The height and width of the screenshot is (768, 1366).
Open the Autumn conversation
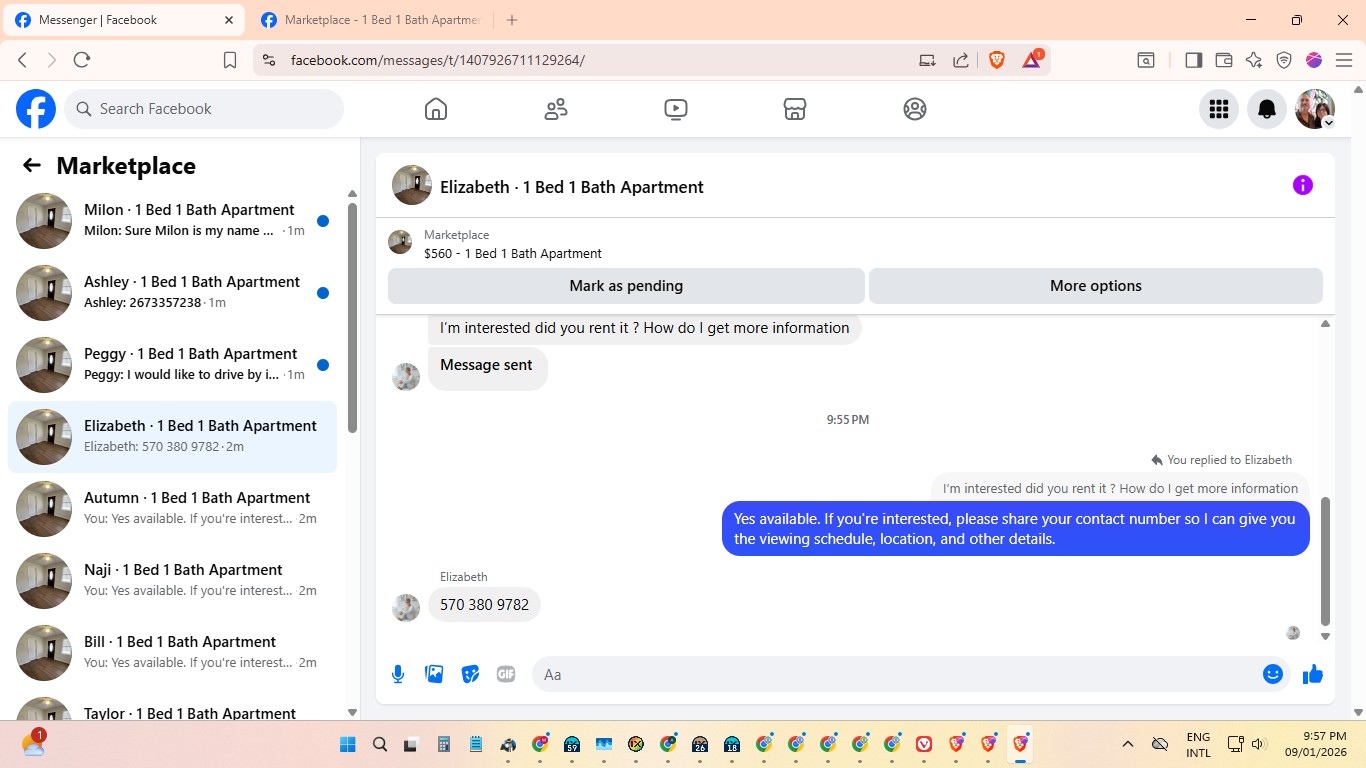point(172,509)
